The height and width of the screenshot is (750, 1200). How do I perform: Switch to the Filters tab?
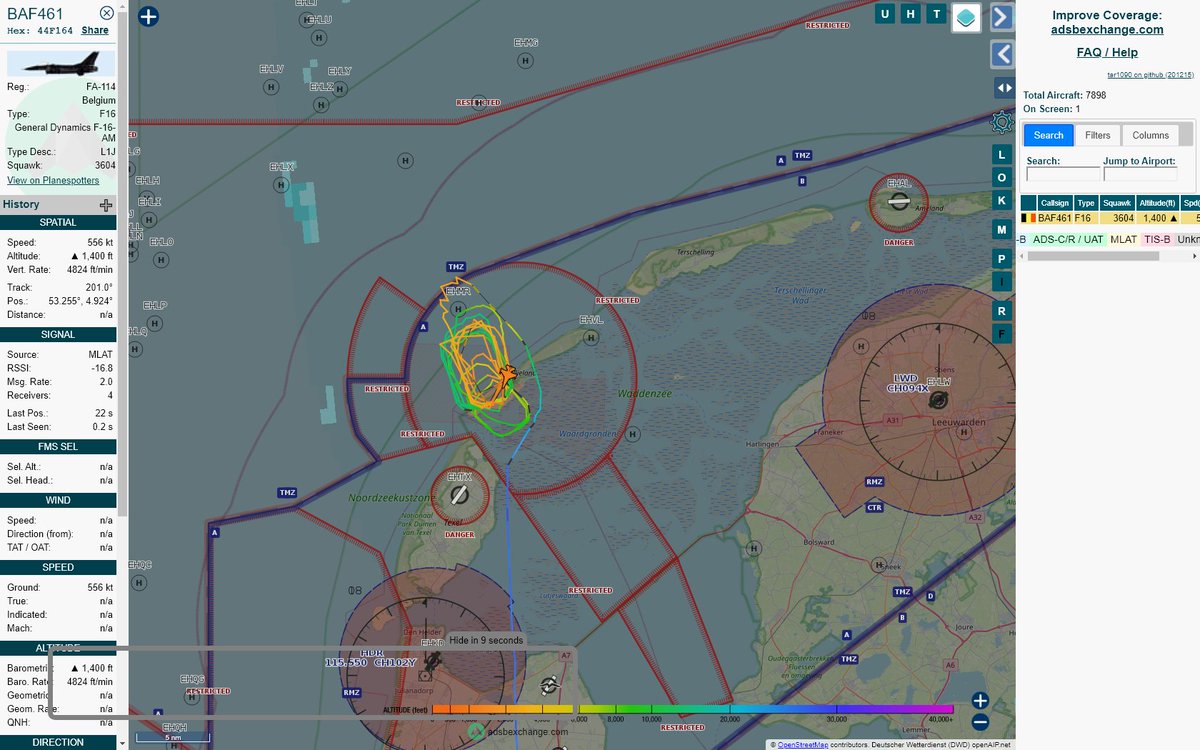[x=1097, y=135]
